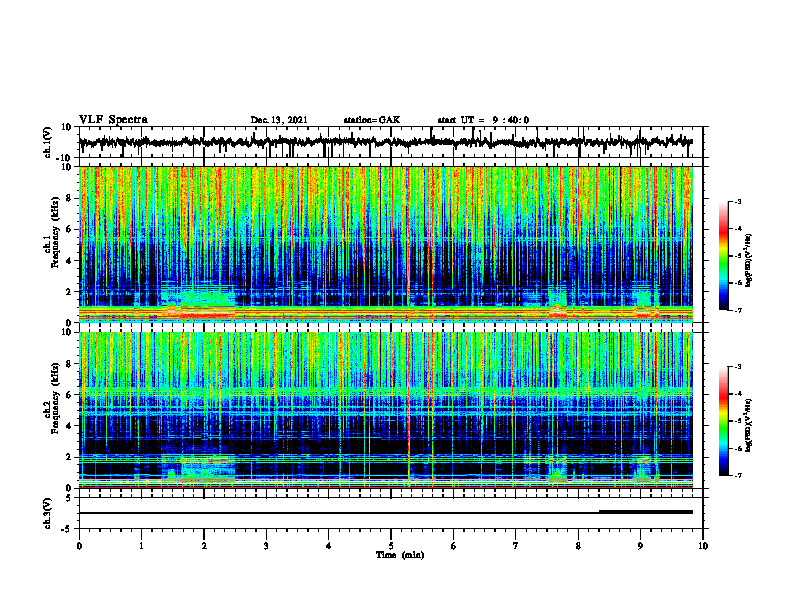Screen dimensions: 792x612
Task: Click time axis tick label "4"
Action: tap(329, 546)
